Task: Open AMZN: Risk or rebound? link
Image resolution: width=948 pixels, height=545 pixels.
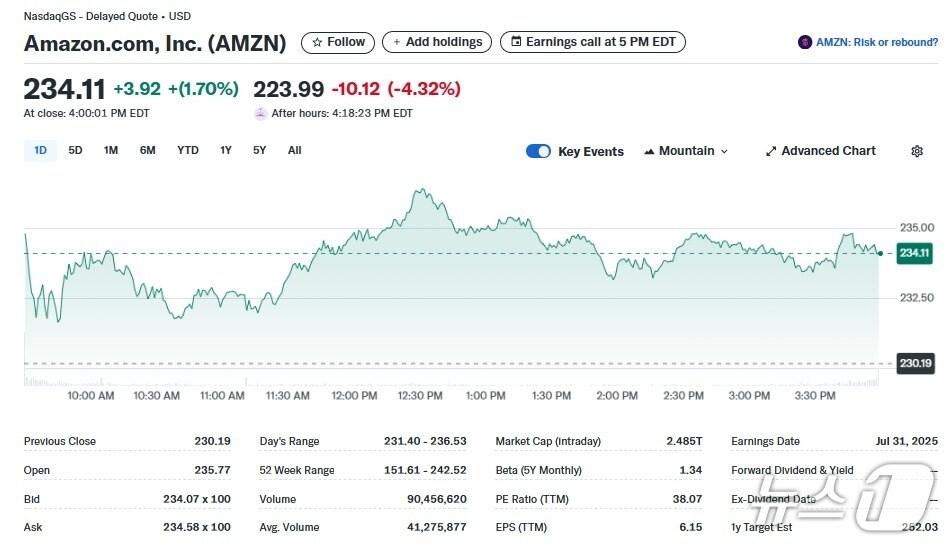Action: pos(877,42)
